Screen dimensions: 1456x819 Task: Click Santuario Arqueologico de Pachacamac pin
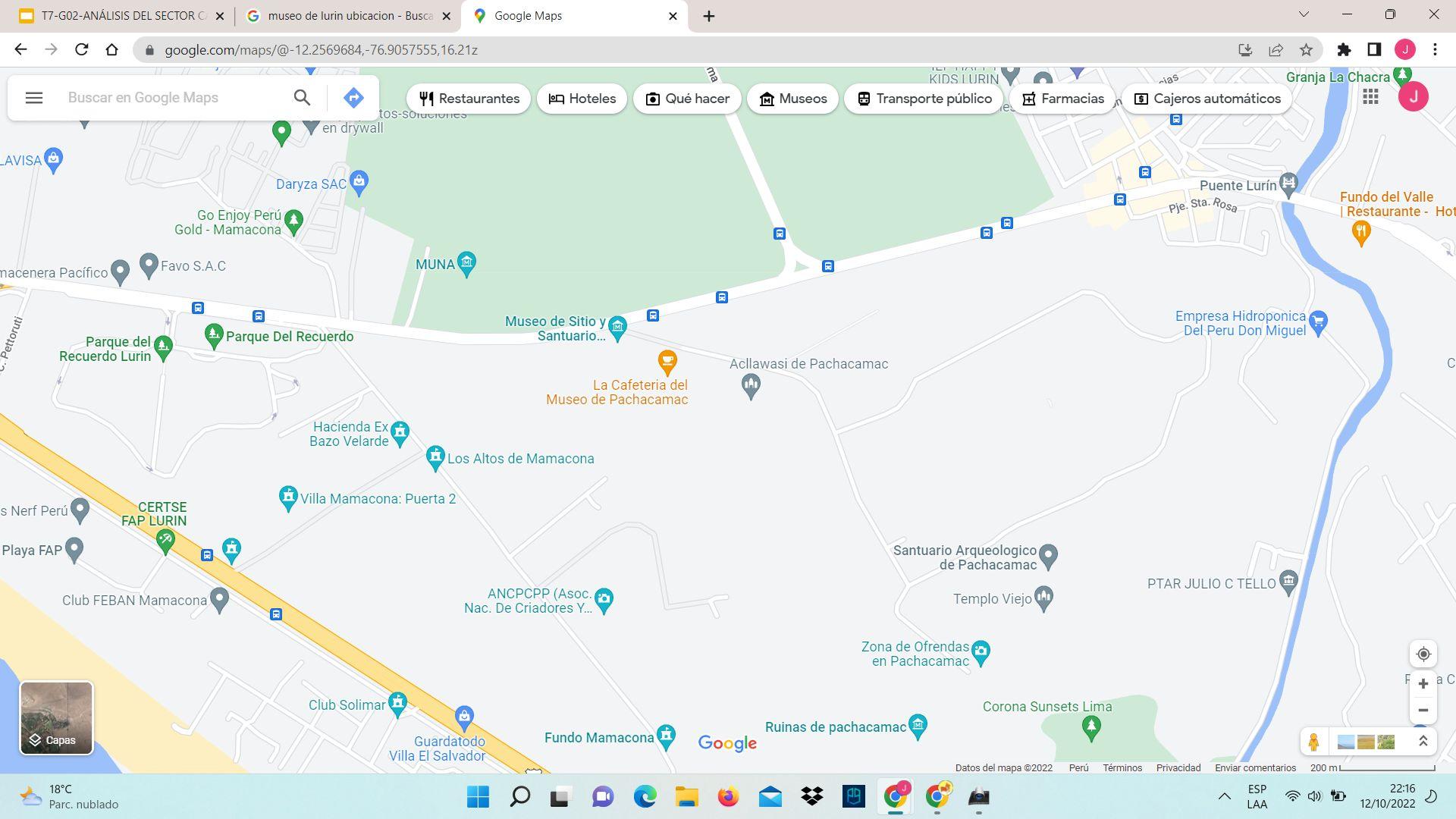[1048, 557]
